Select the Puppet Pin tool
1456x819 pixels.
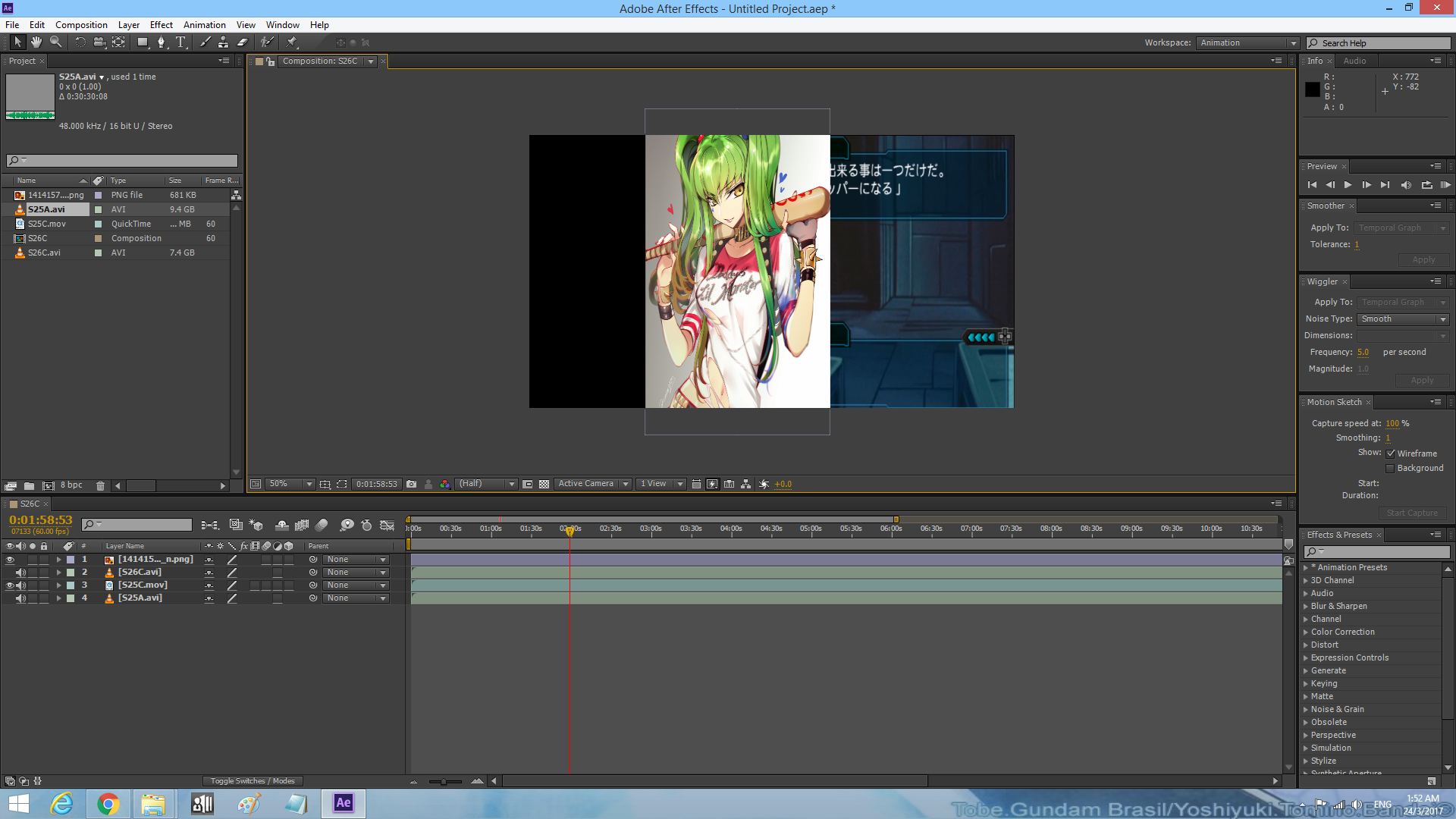coord(292,42)
